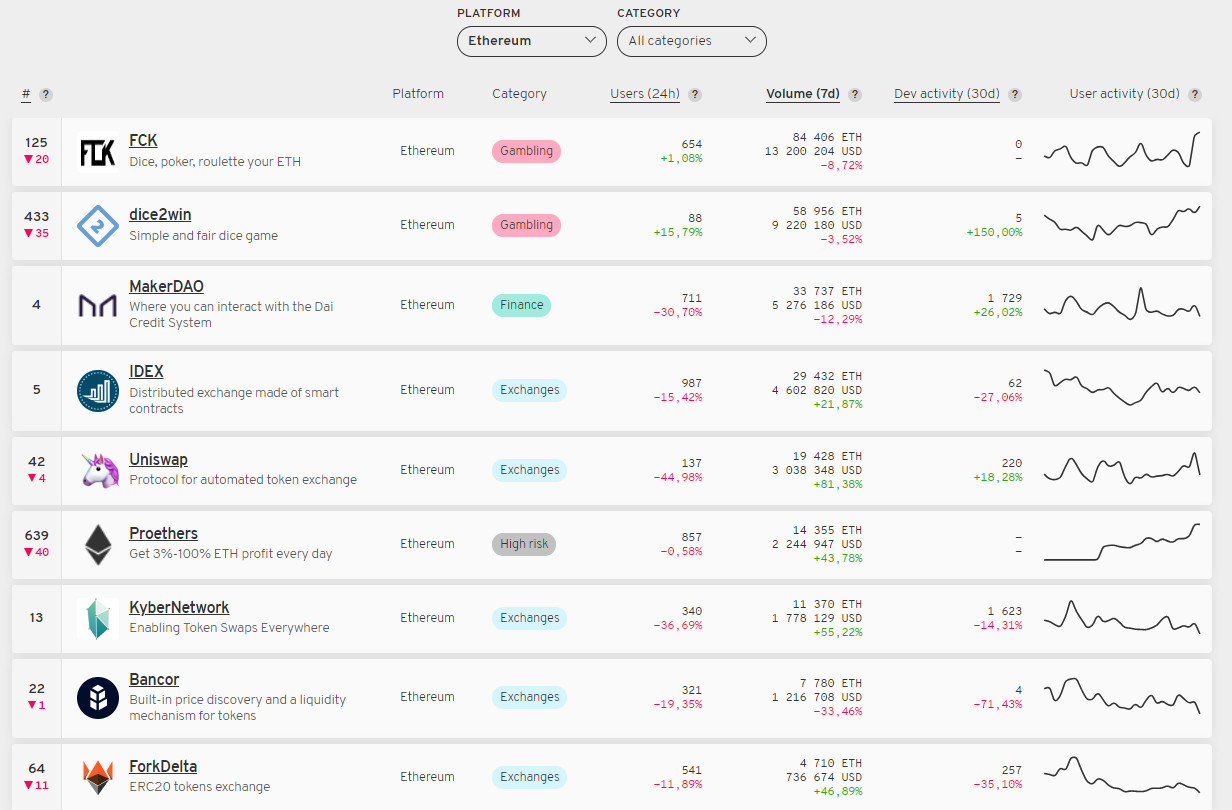Click the dice2win logo icon

pos(97,226)
